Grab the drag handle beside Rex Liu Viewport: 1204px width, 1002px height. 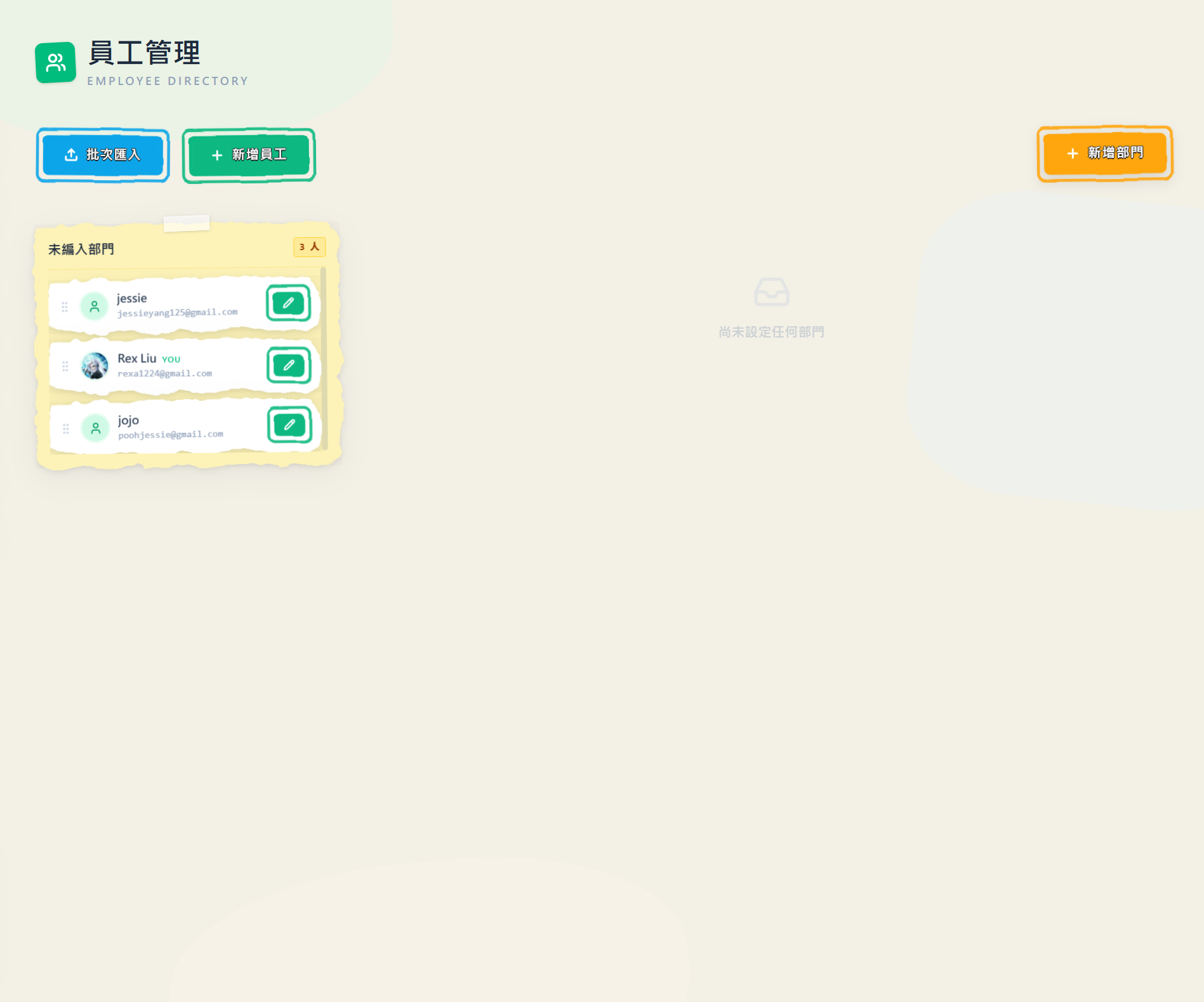(x=65, y=366)
